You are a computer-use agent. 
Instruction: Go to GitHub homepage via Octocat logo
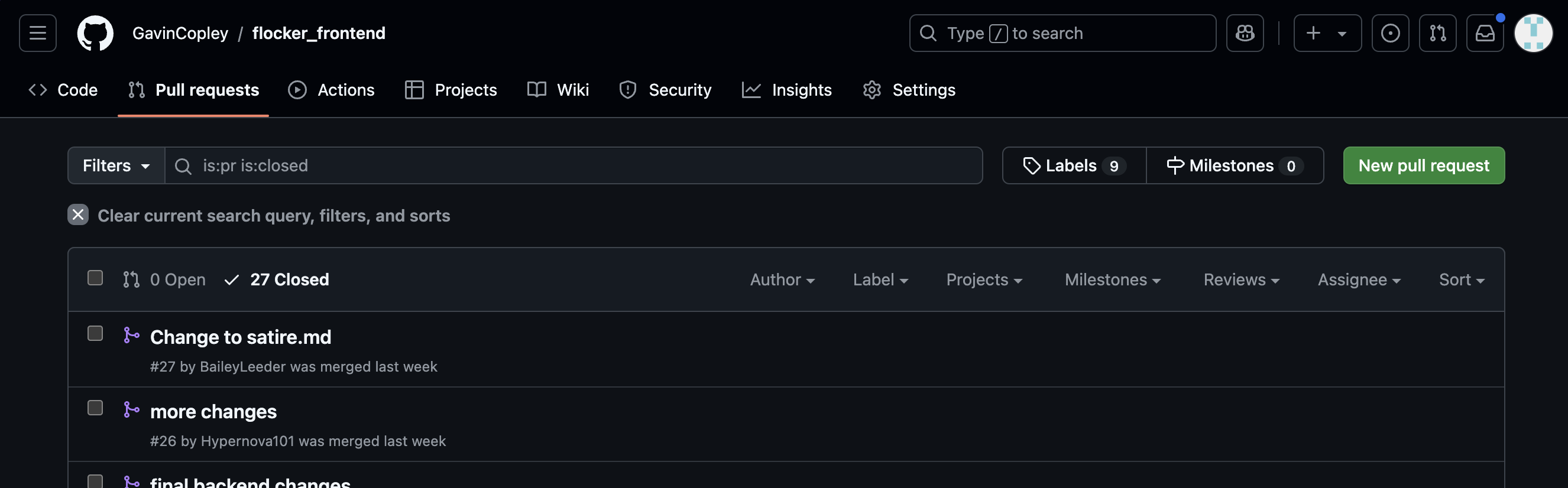95,33
